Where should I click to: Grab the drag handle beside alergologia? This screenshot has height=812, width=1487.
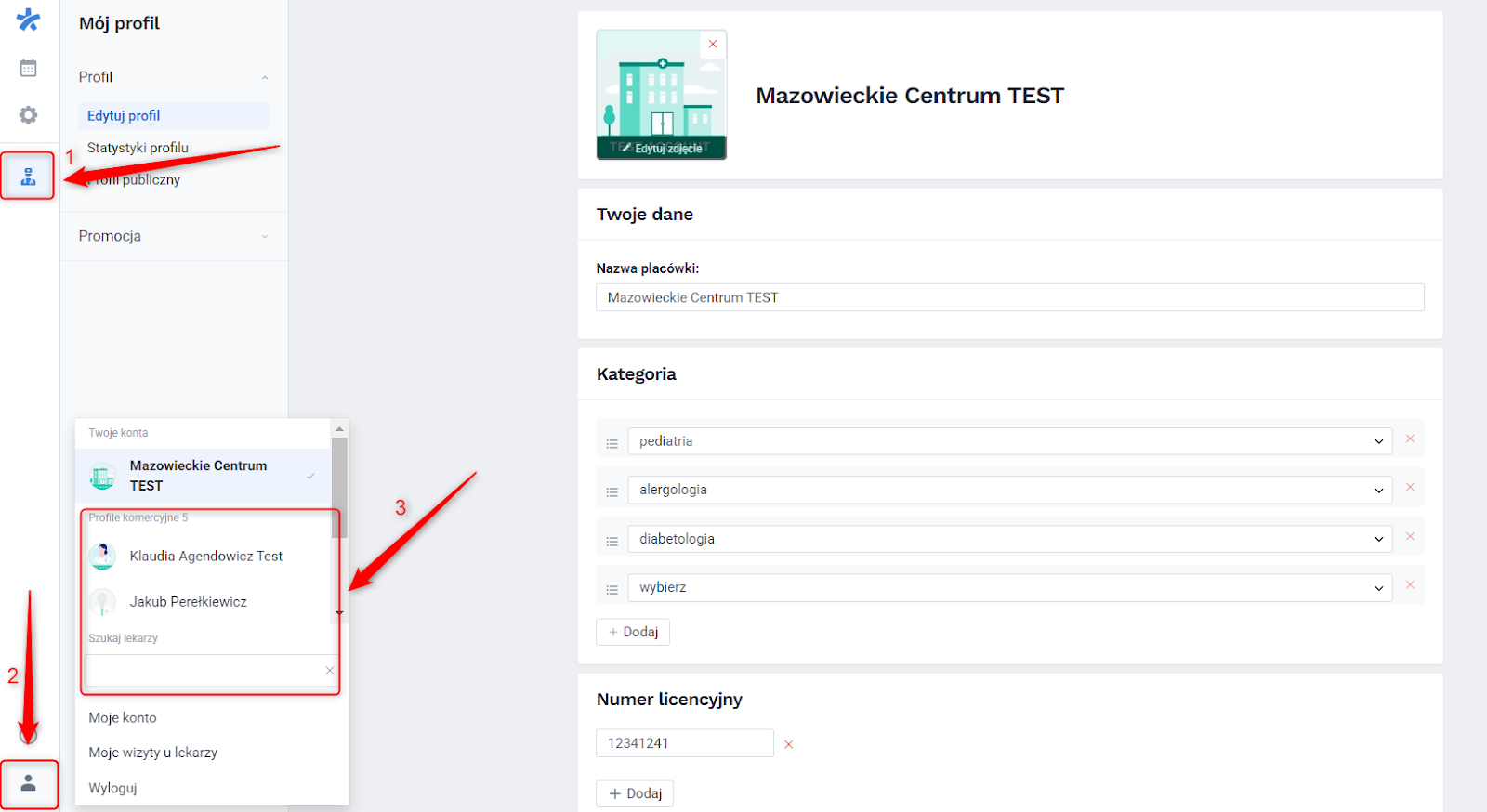click(612, 492)
